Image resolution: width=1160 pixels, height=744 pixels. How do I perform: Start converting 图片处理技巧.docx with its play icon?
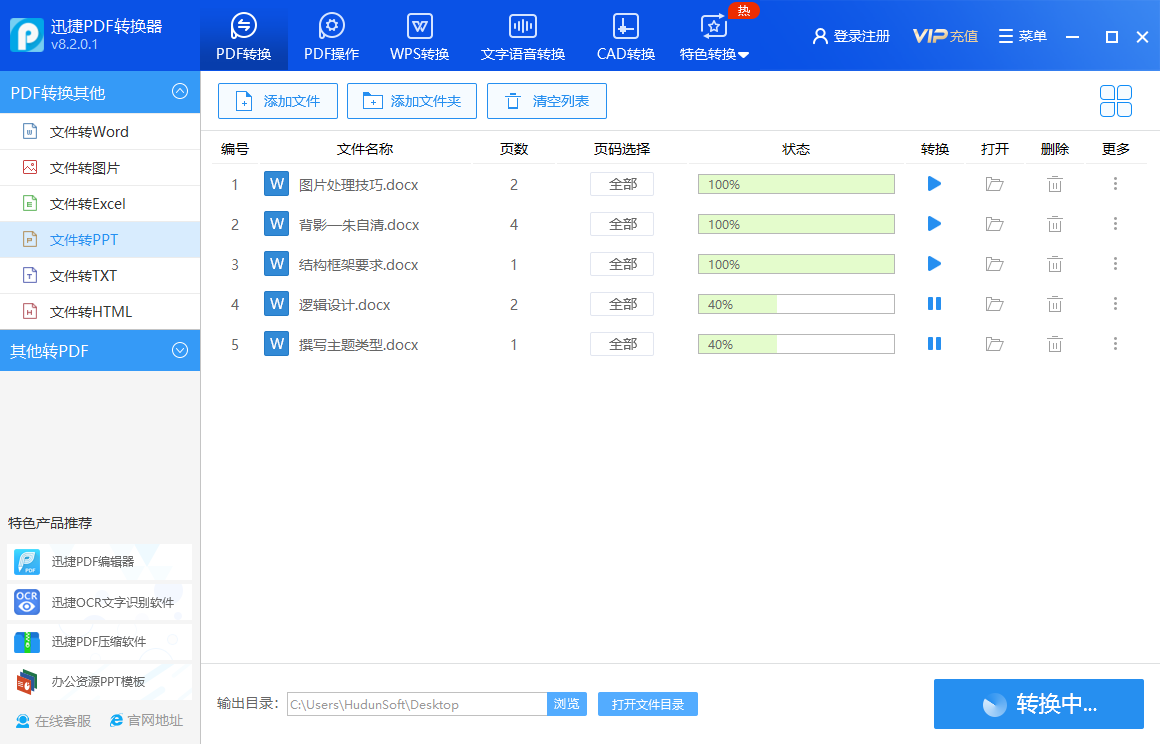[934, 183]
